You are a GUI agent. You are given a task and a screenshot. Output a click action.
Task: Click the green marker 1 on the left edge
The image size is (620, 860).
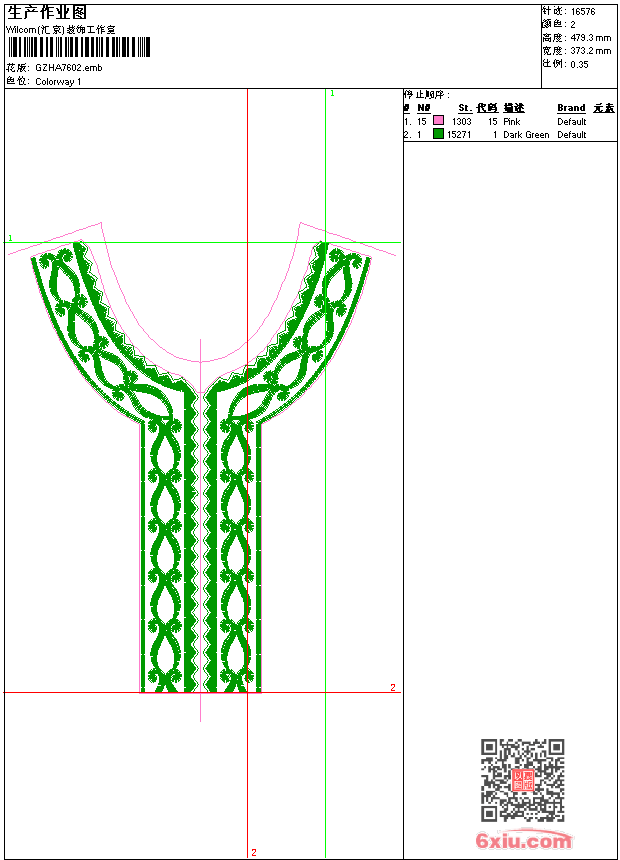coord(10,238)
